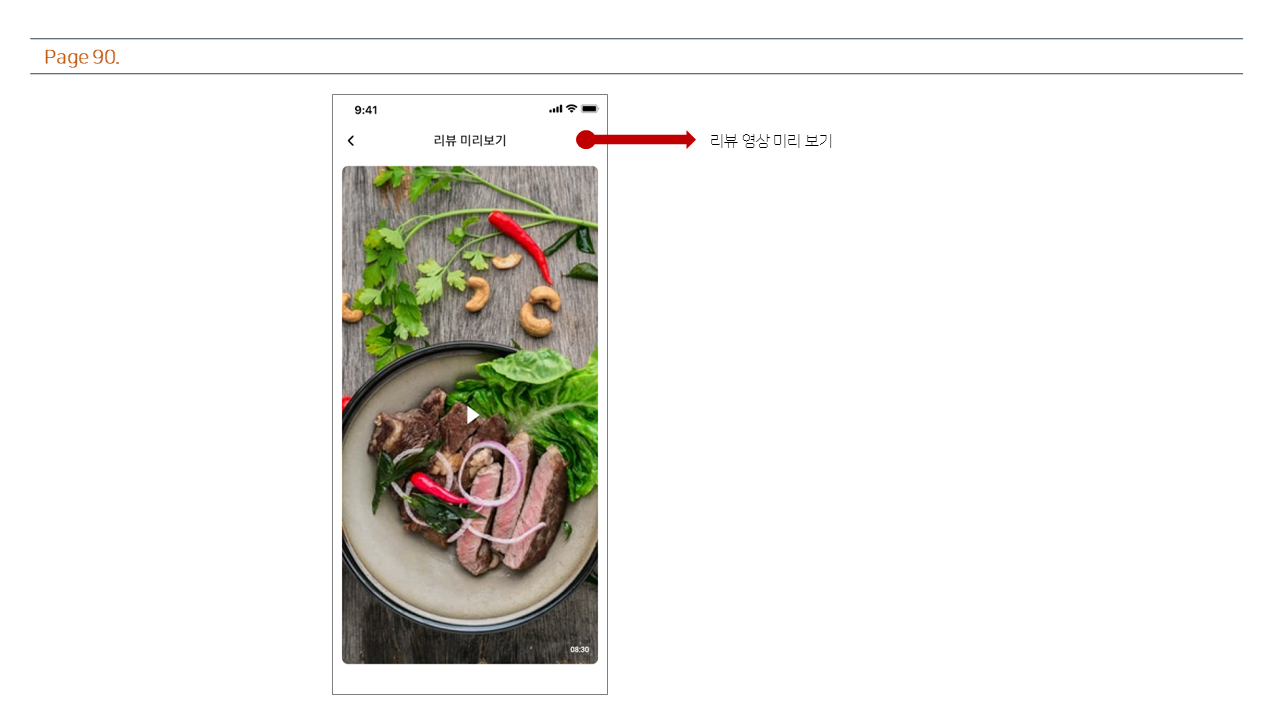Click the 리뷰 미리보기 screen title
This screenshot has height=720, width=1280.
[x=470, y=141]
